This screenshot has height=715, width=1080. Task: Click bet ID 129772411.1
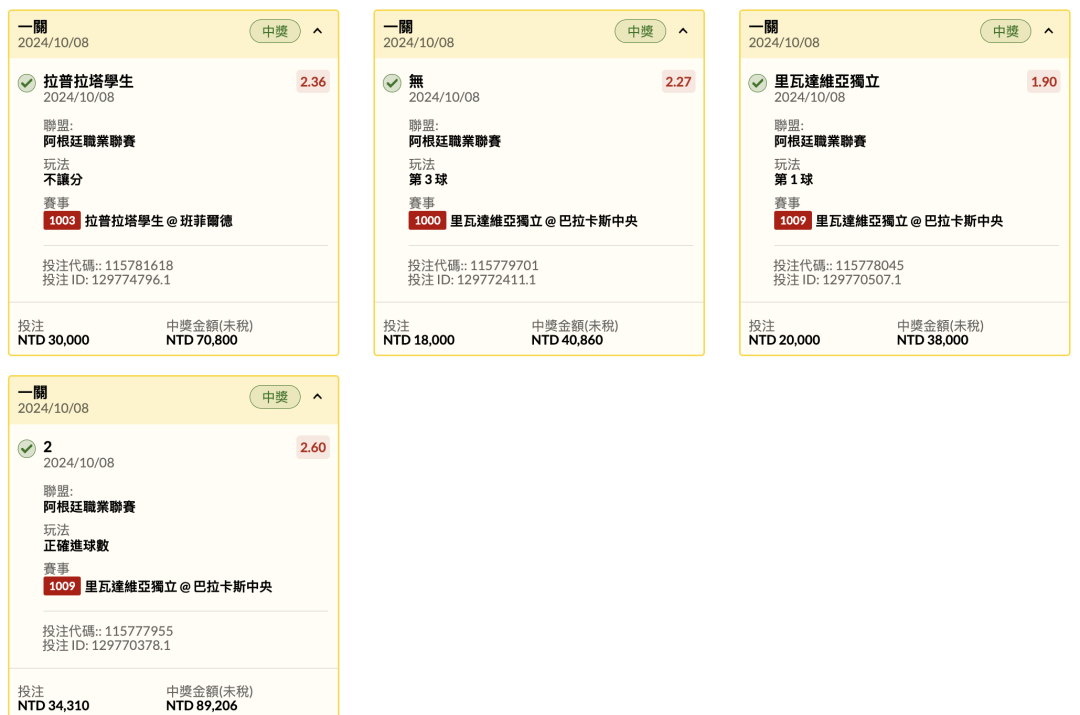pos(496,280)
